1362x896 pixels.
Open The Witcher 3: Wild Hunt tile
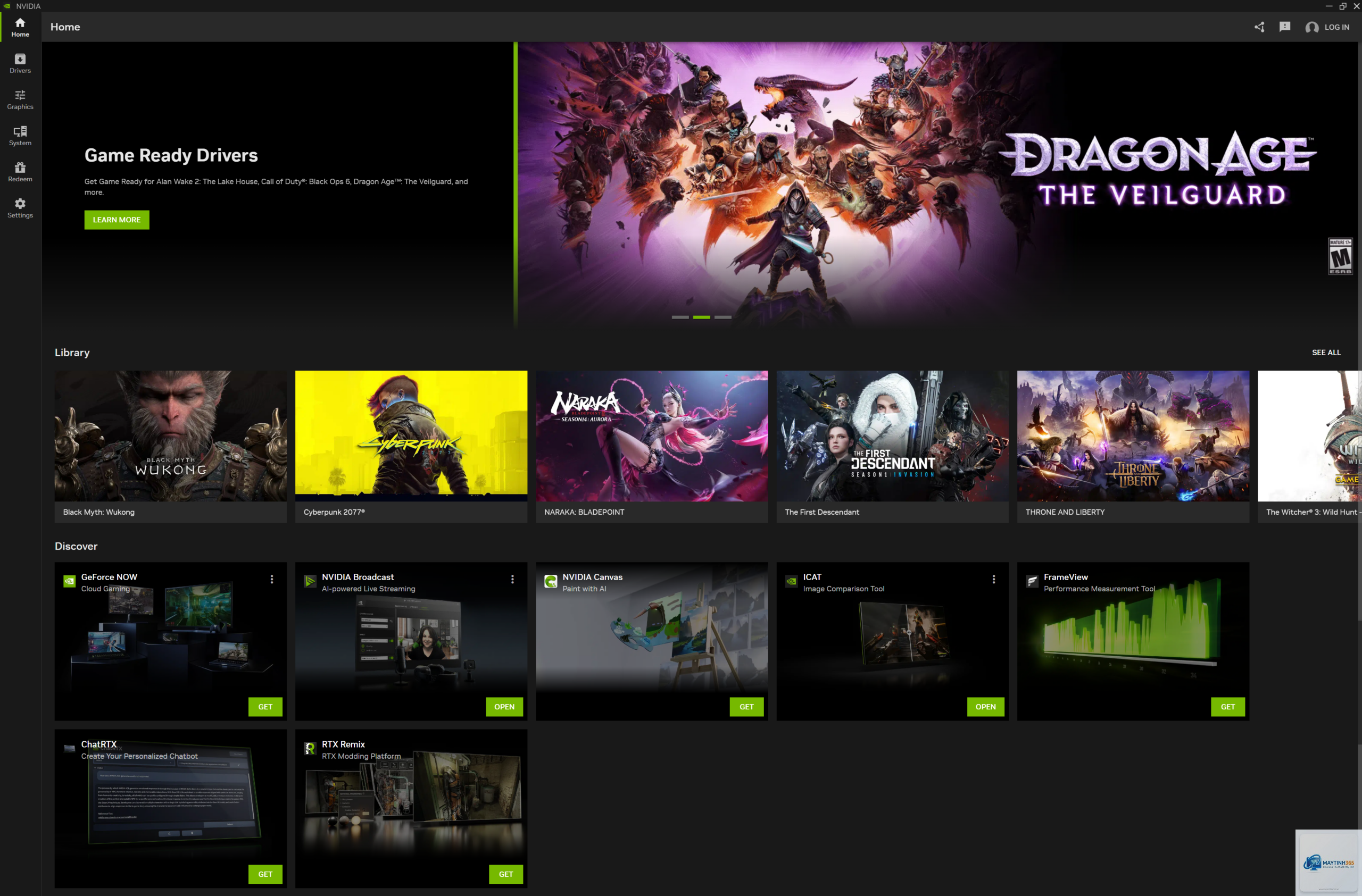pos(1309,446)
